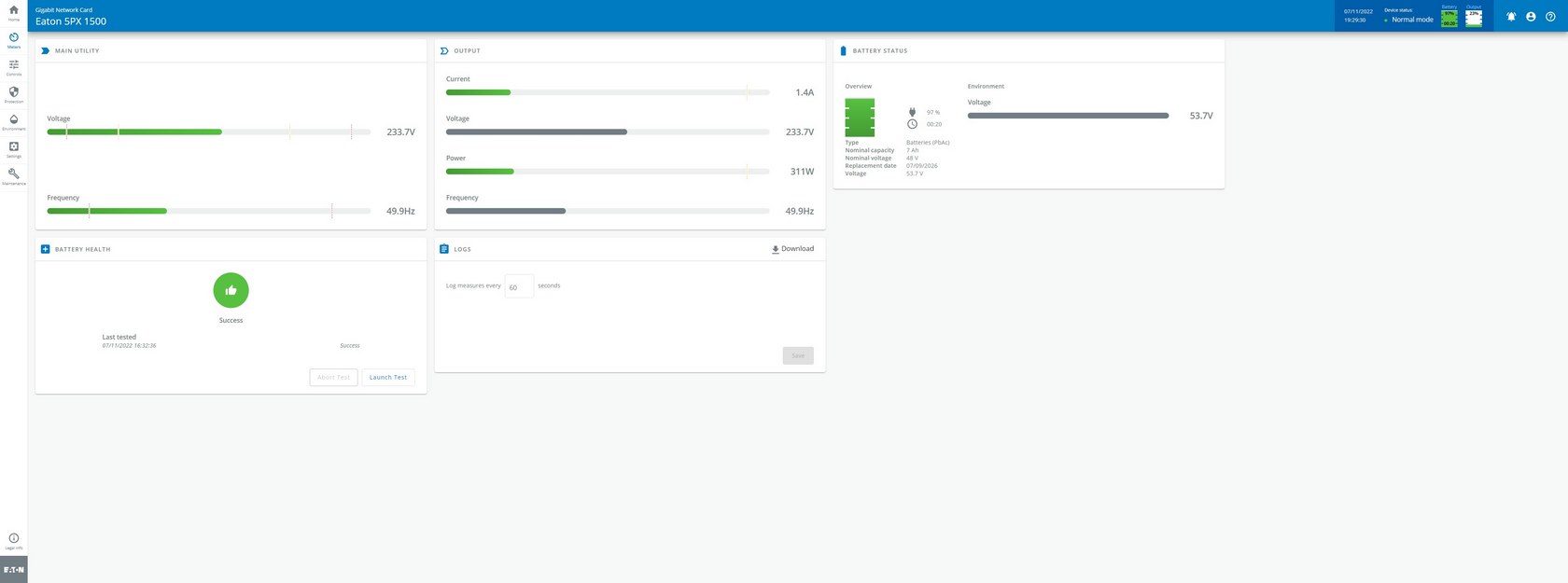The height and width of the screenshot is (583, 1568).
Task: Click the Main Utility panel heading
Action: click(x=77, y=51)
